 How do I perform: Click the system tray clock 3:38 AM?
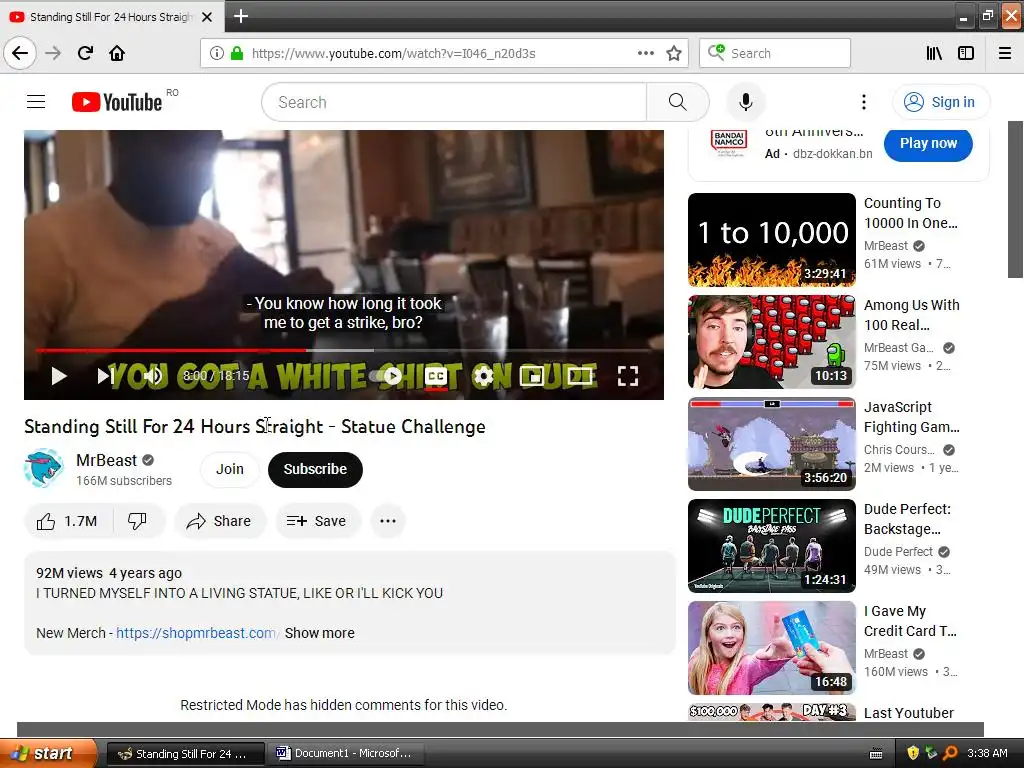(x=987, y=753)
